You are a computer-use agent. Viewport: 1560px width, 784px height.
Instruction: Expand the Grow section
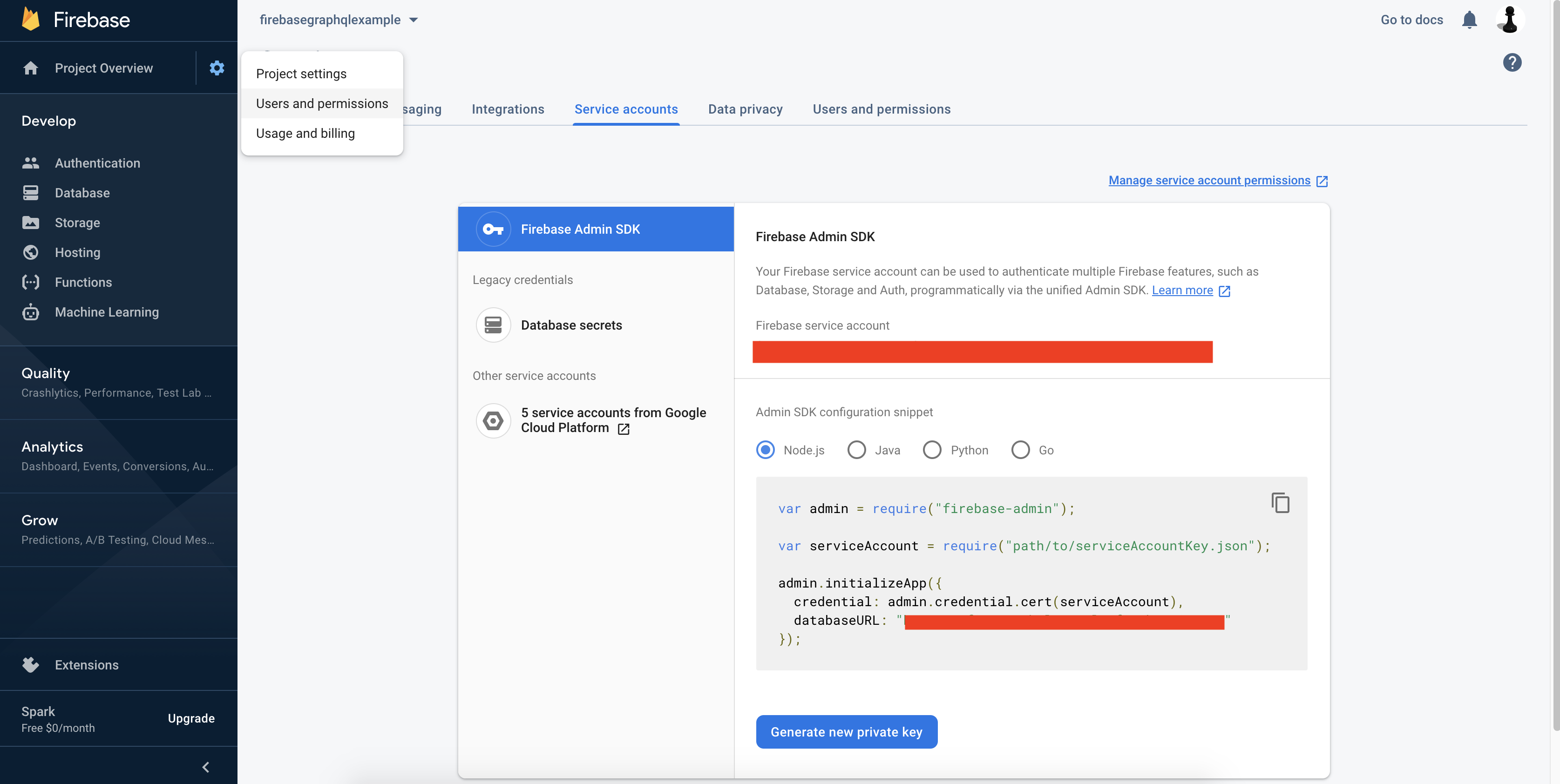(x=119, y=530)
